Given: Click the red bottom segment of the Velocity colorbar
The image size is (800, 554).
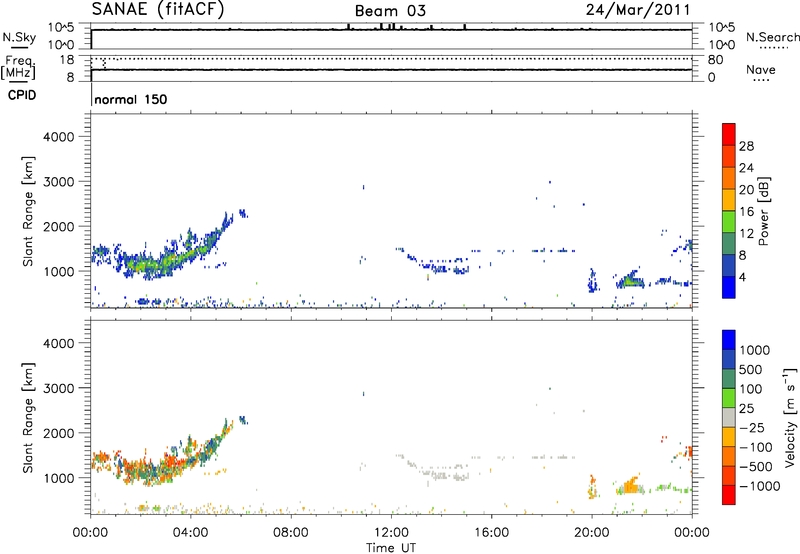Looking at the screenshot, I should tap(729, 495).
